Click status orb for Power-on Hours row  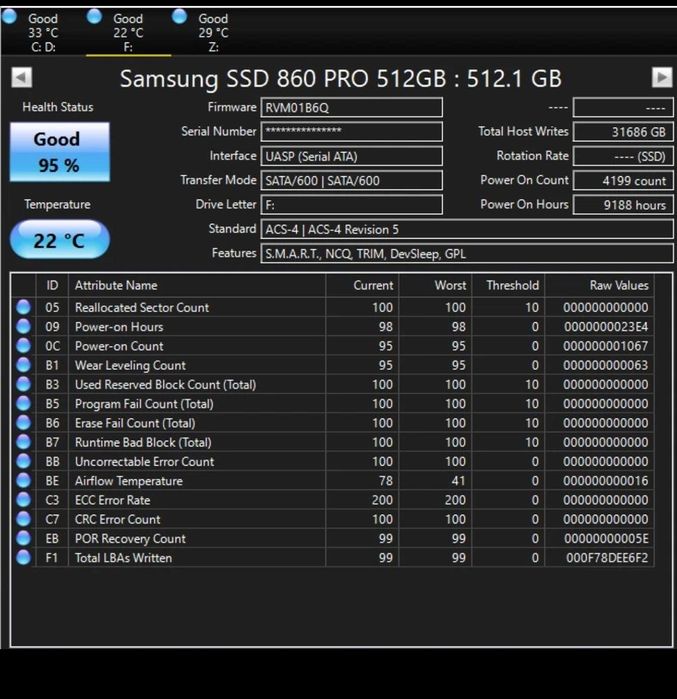point(23,326)
